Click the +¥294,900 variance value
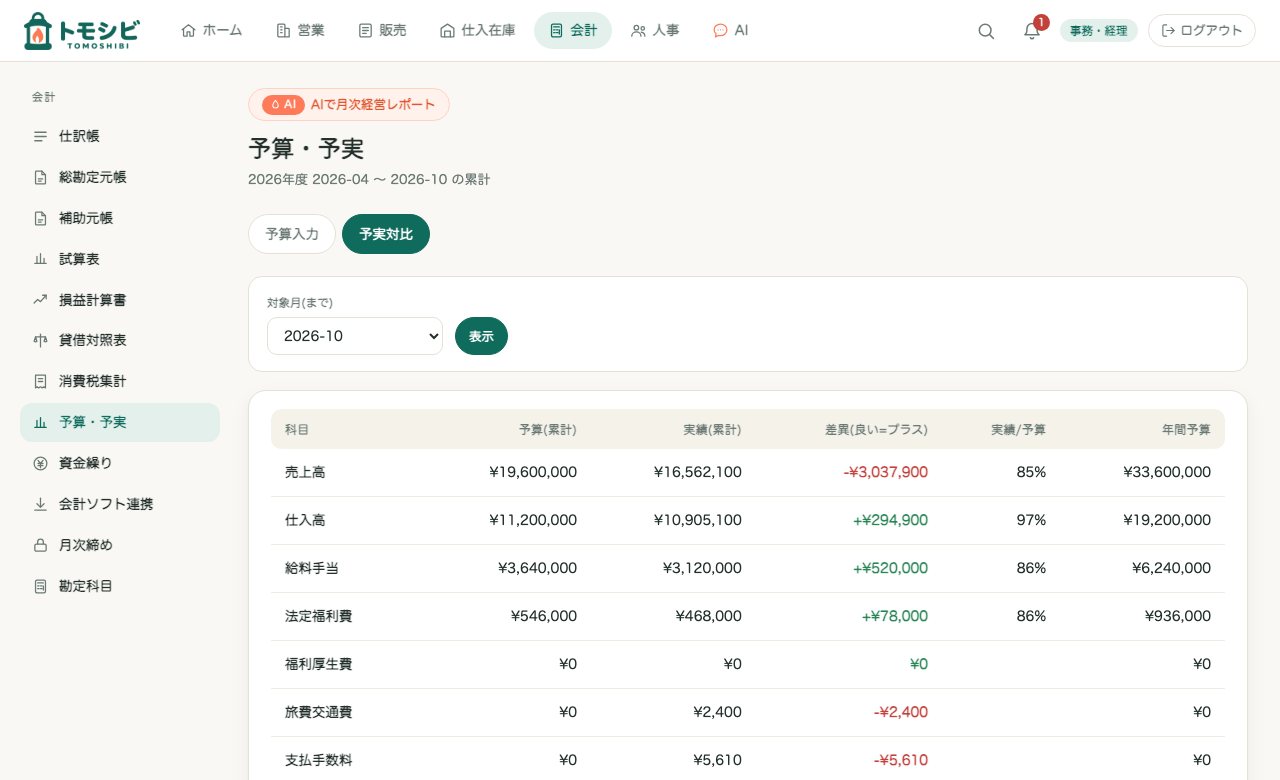The width and height of the screenshot is (1280, 780). point(890,520)
